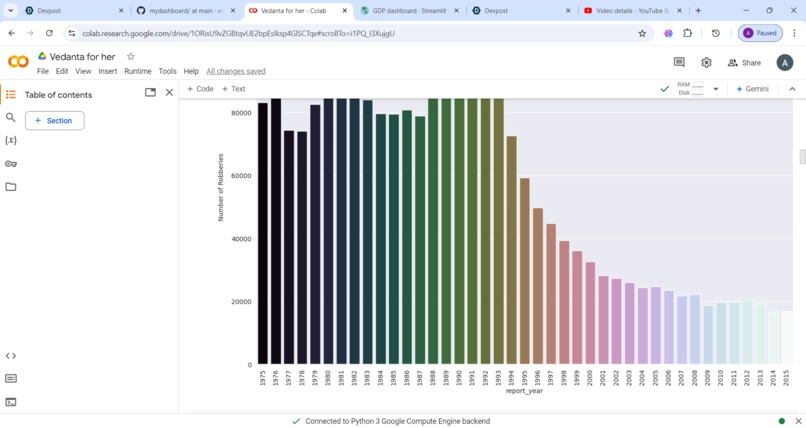Toggle the Table of contents sidebar icon
The height and width of the screenshot is (428, 806).
pyautogui.click(x=10, y=95)
